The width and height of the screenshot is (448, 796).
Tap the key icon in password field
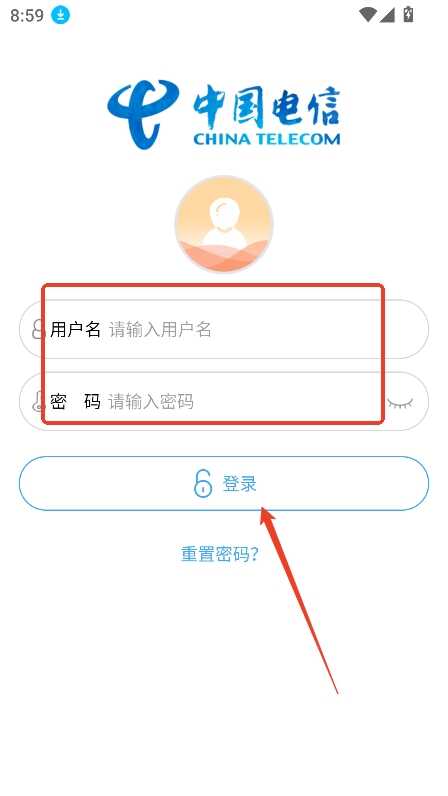pyautogui.click(x=38, y=402)
